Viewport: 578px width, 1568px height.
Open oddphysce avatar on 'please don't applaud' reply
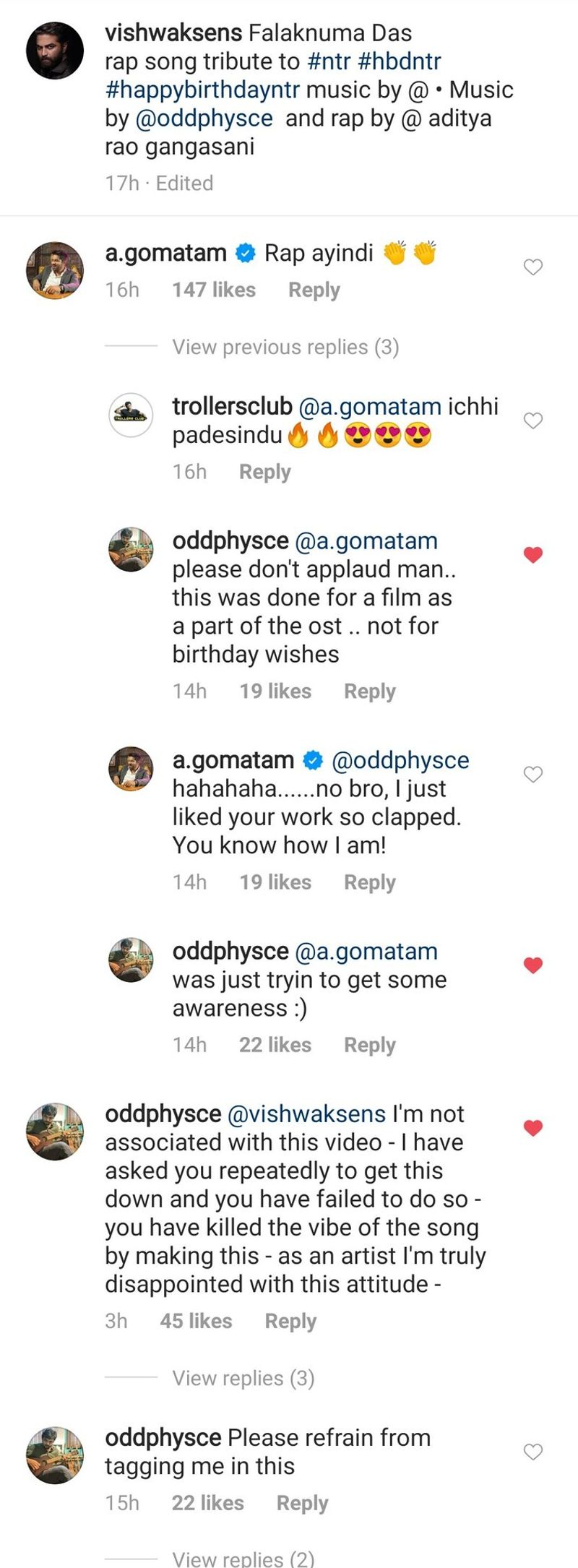pyautogui.click(x=131, y=549)
